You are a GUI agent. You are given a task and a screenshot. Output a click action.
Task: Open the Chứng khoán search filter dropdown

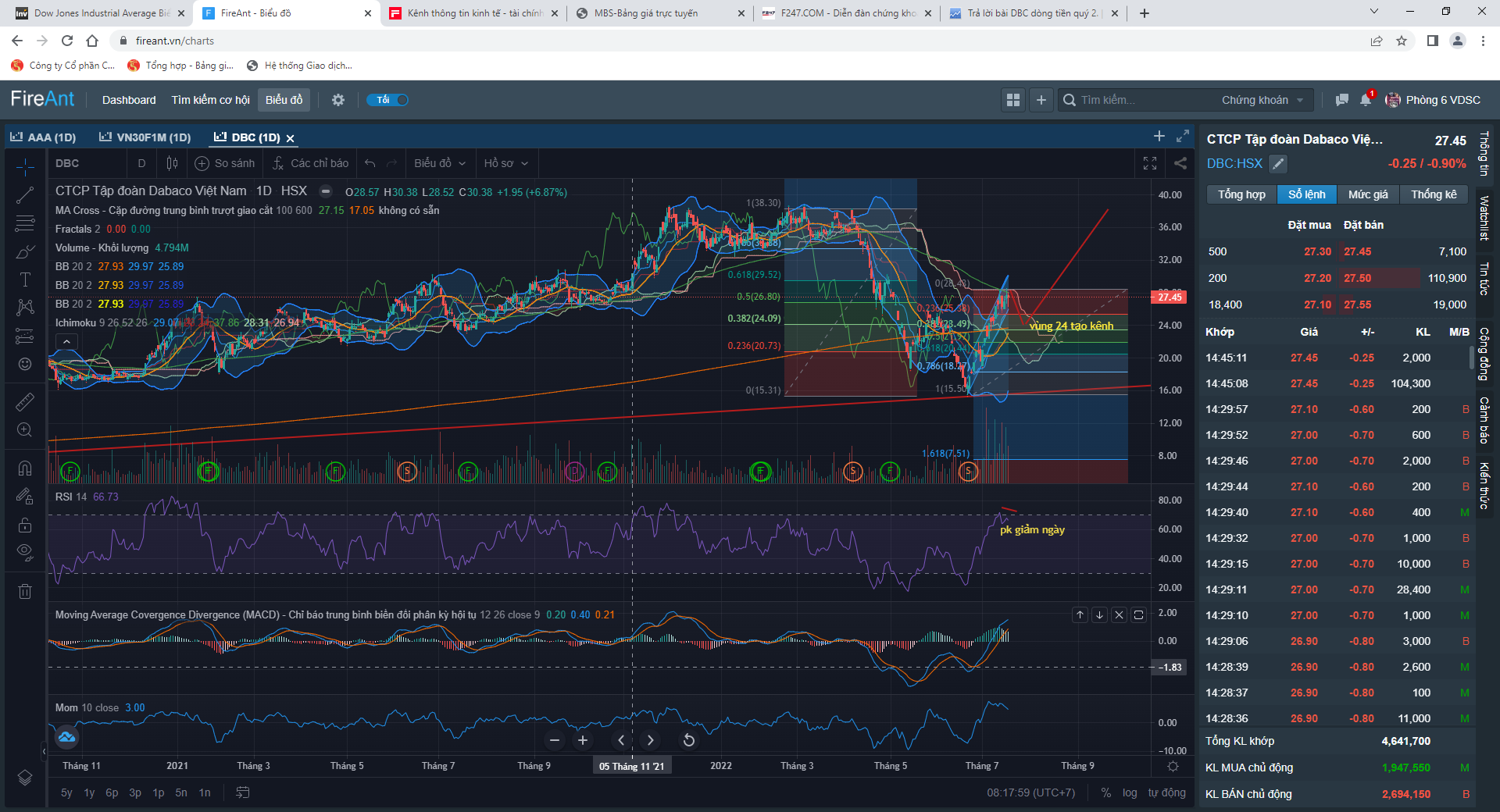(1262, 100)
